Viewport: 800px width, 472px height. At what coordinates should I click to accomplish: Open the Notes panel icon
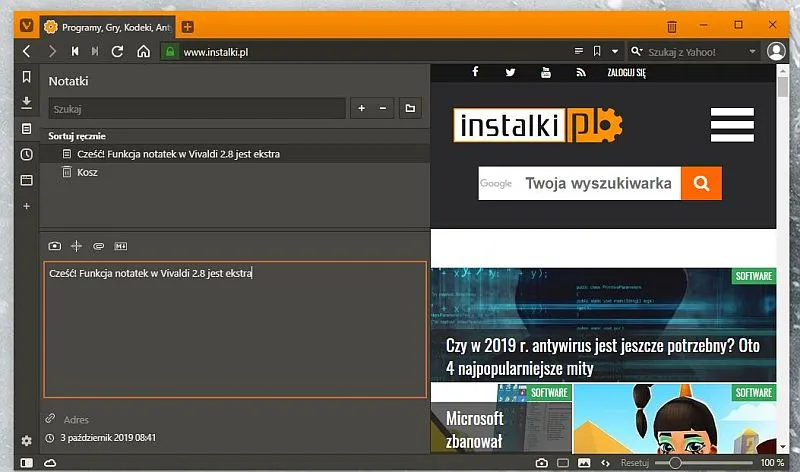click(27, 129)
